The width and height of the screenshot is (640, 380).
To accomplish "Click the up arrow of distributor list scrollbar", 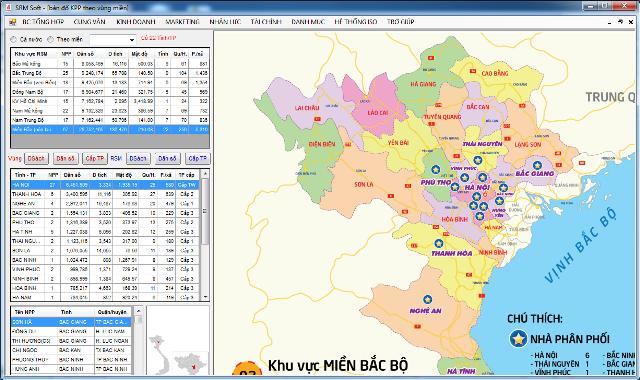I will pyautogui.click(x=138, y=311).
